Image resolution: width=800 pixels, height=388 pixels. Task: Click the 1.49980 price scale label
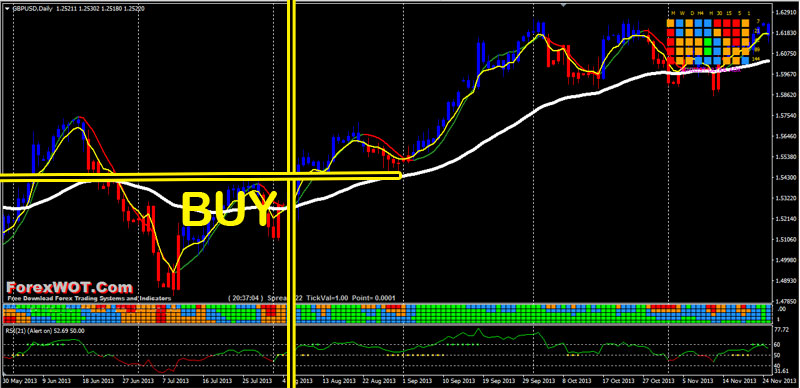(x=786, y=260)
